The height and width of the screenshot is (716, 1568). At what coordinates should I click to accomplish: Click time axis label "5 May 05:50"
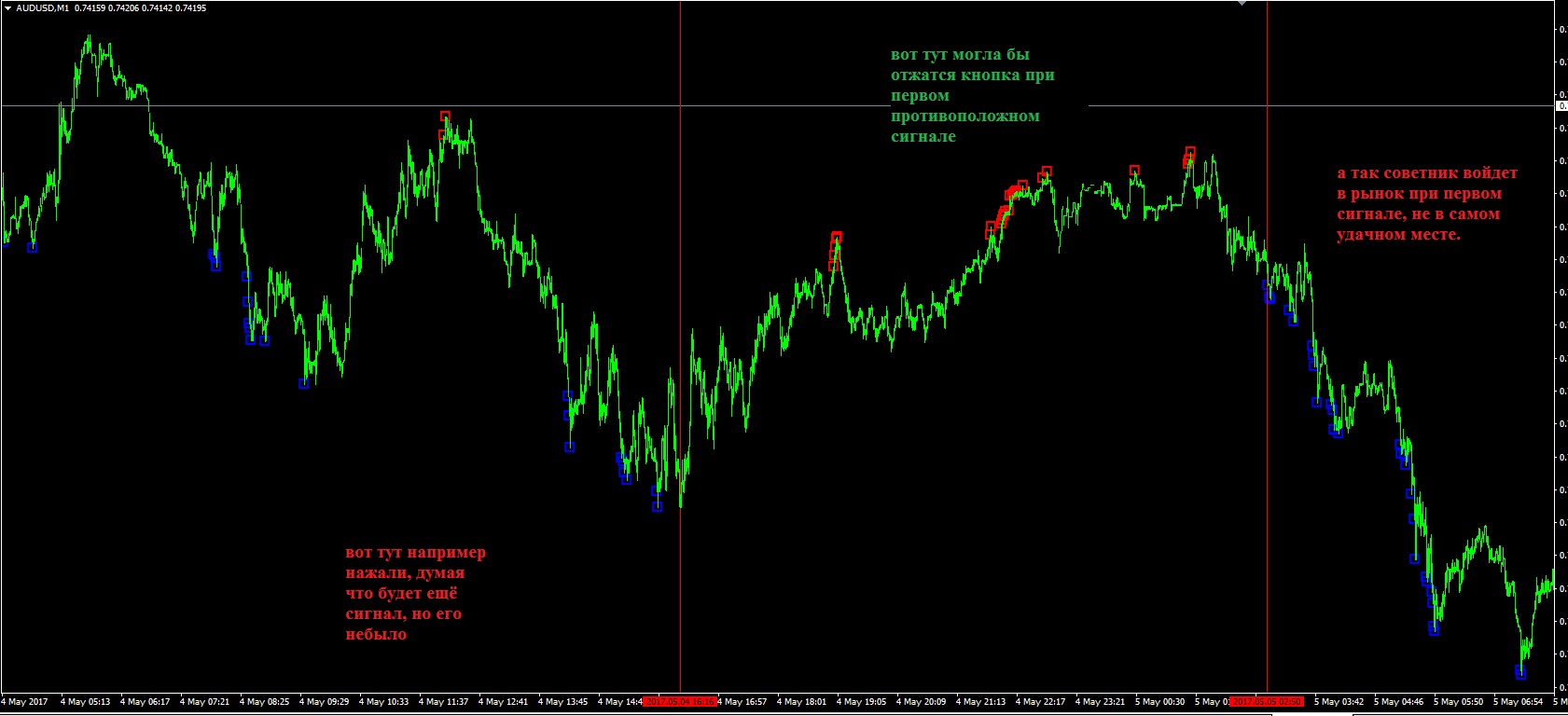pyautogui.click(x=1458, y=702)
